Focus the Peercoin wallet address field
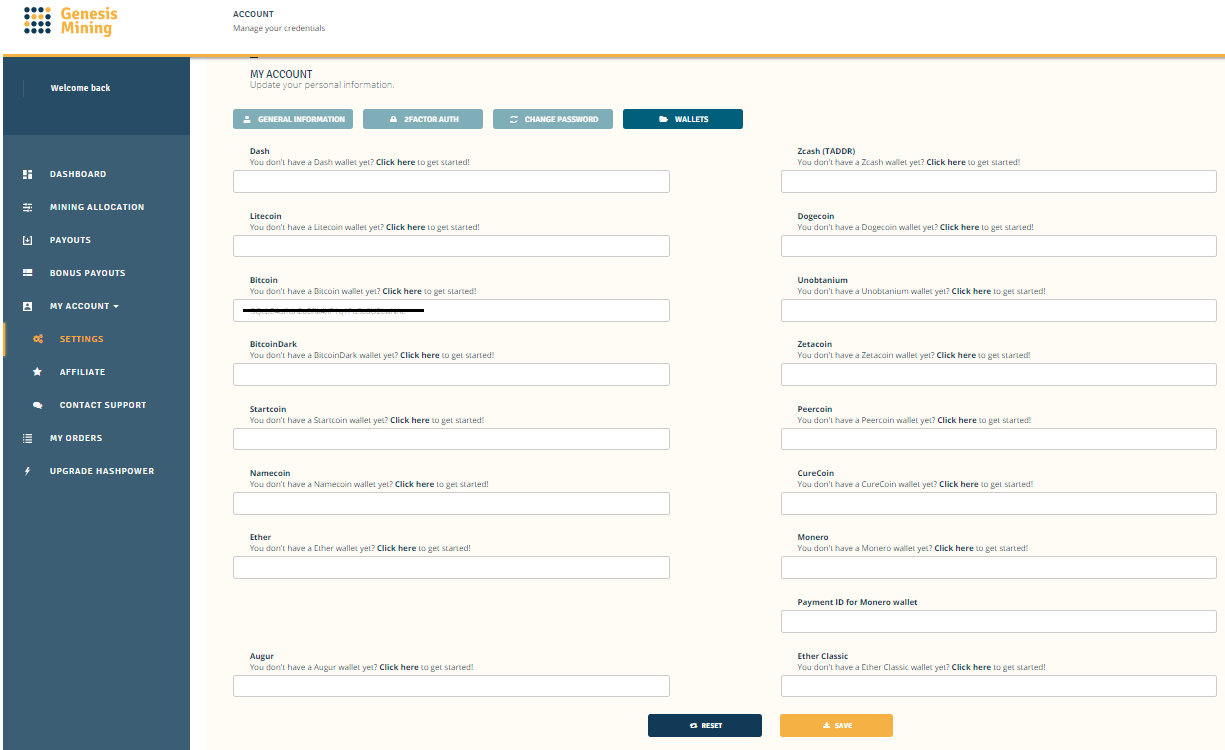The height and width of the screenshot is (750, 1225). point(999,439)
